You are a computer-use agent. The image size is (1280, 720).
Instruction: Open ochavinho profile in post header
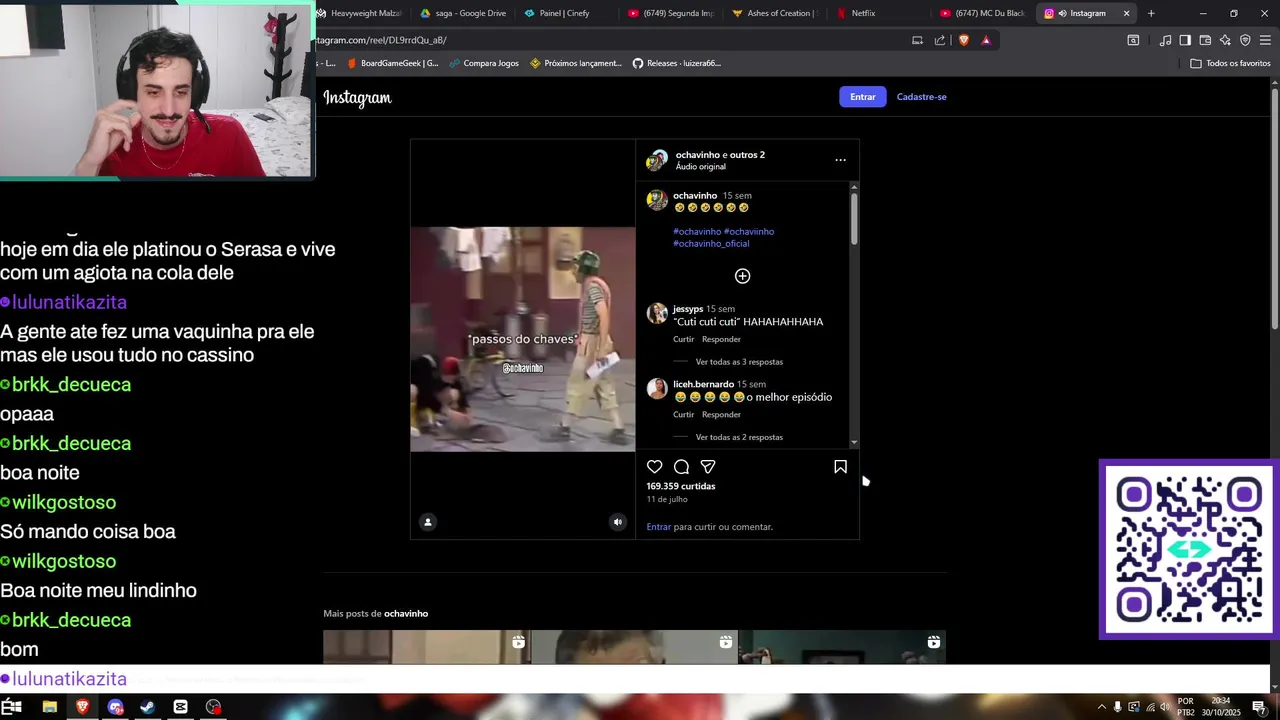point(697,155)
